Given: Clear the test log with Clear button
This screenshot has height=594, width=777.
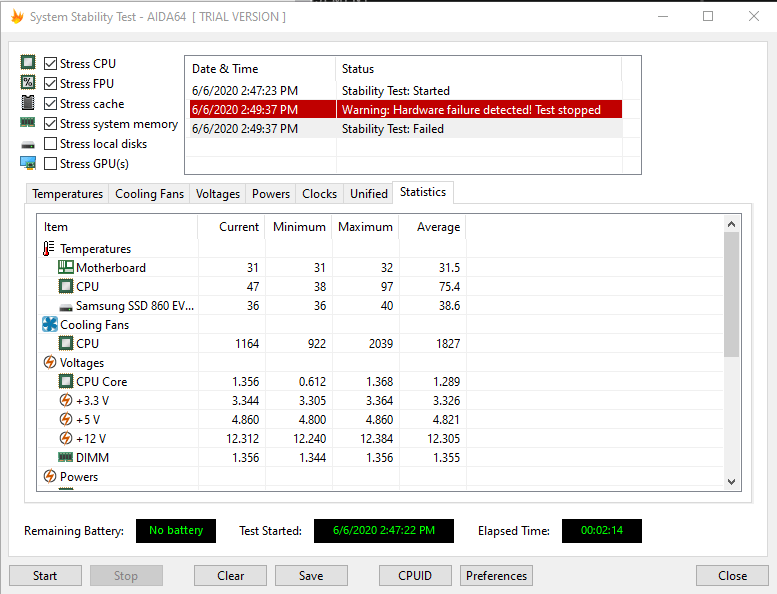Looking at the screenshot, I should tap(230, 576).
